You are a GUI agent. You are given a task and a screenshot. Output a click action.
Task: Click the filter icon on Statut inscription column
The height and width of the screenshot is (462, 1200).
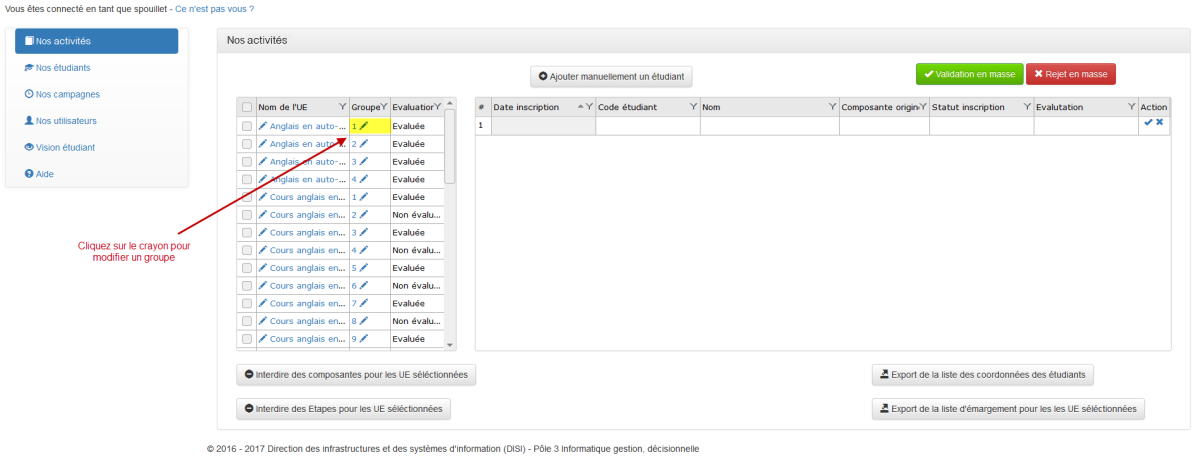click(1027, 107)
